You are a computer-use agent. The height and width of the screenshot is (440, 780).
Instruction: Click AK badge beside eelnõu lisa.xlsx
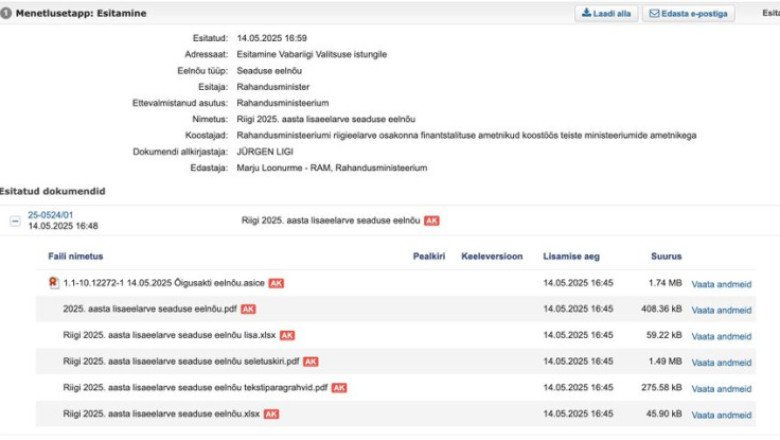pos(287,335)
